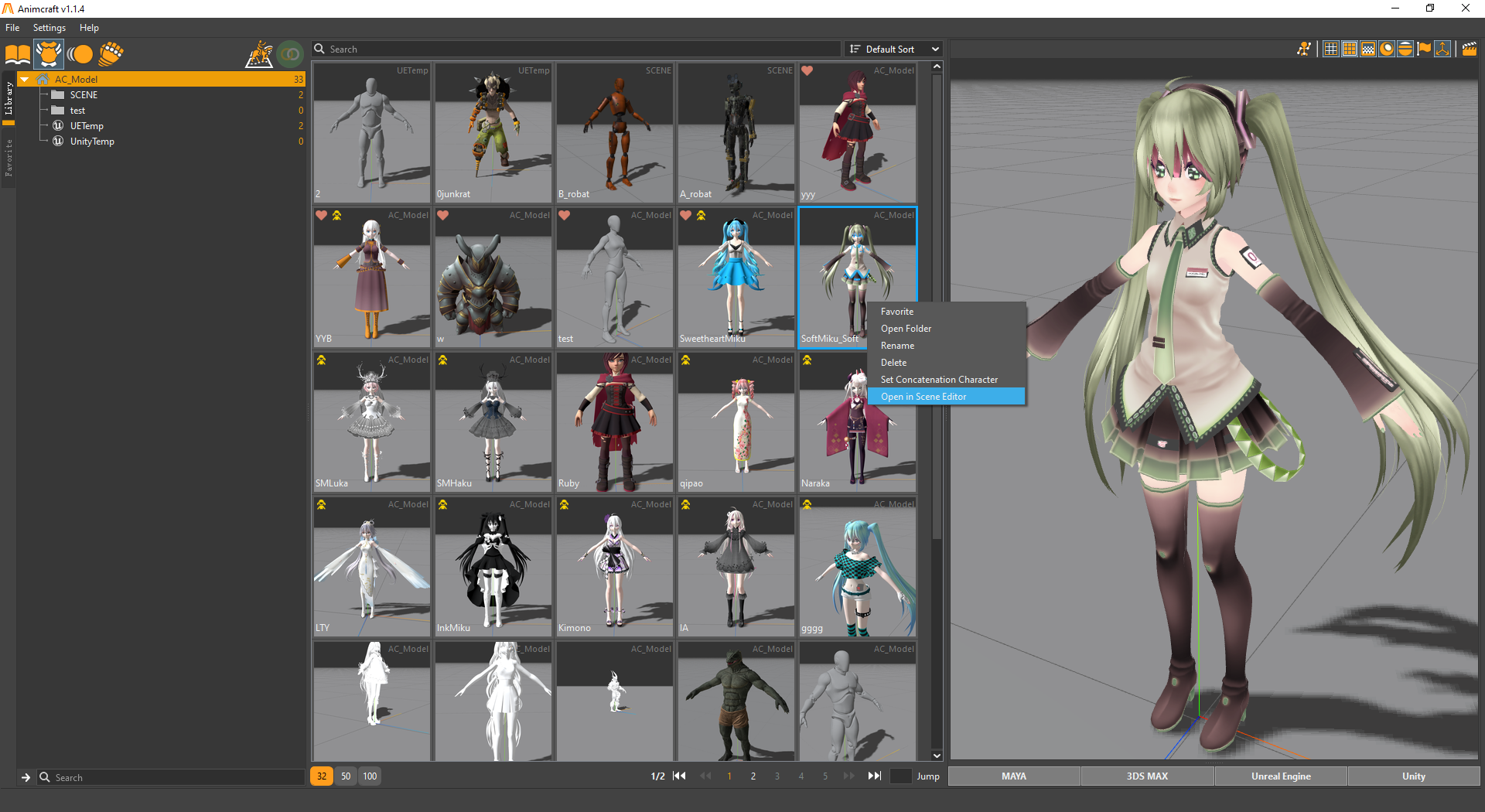Toggle the flag marker icon
Viewport: 1485px width, 812px height.
[x=1424, y=49]
